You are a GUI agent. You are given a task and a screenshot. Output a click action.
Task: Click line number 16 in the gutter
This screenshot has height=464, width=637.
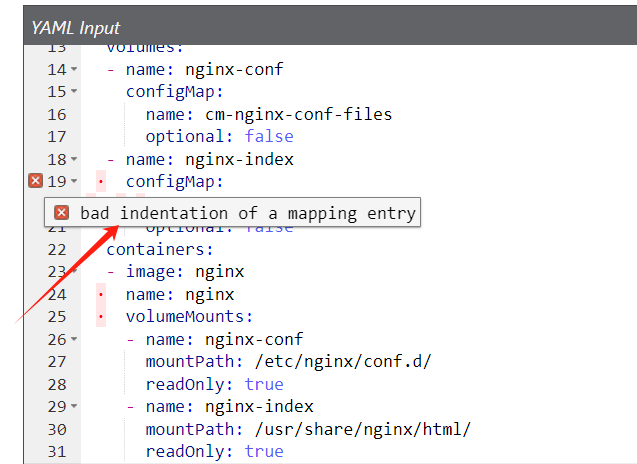click(56, 114)
